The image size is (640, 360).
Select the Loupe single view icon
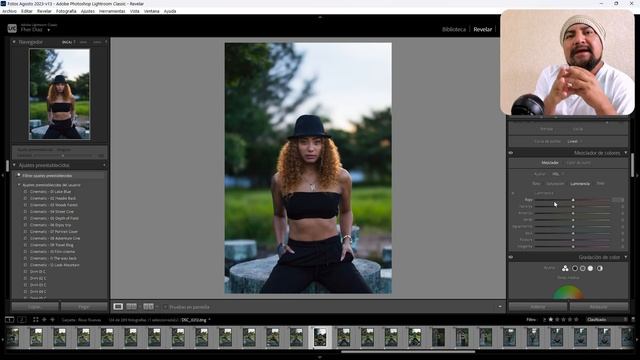(x=118, y=307)
